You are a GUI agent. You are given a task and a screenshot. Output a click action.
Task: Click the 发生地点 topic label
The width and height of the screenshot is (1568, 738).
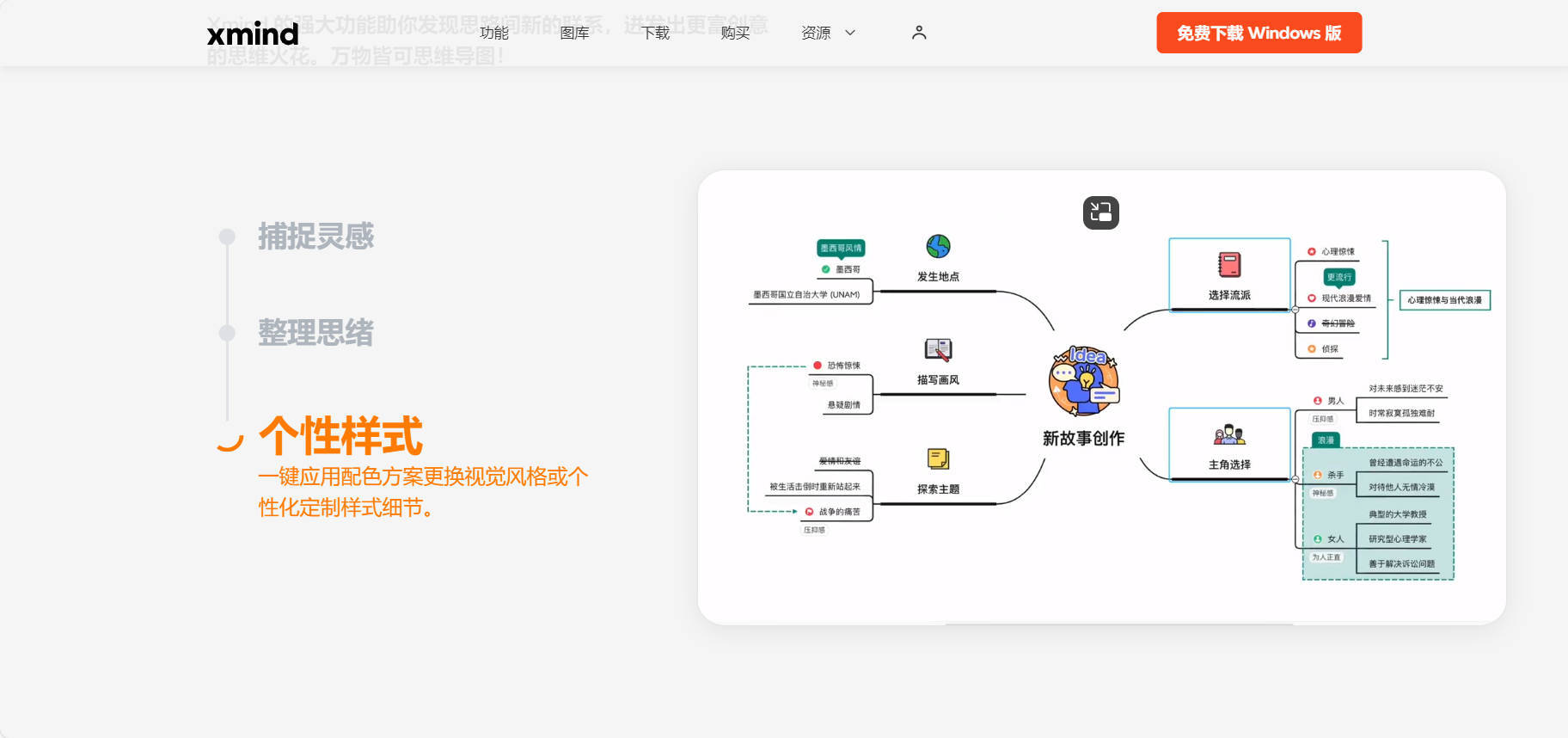pos(938,277)
